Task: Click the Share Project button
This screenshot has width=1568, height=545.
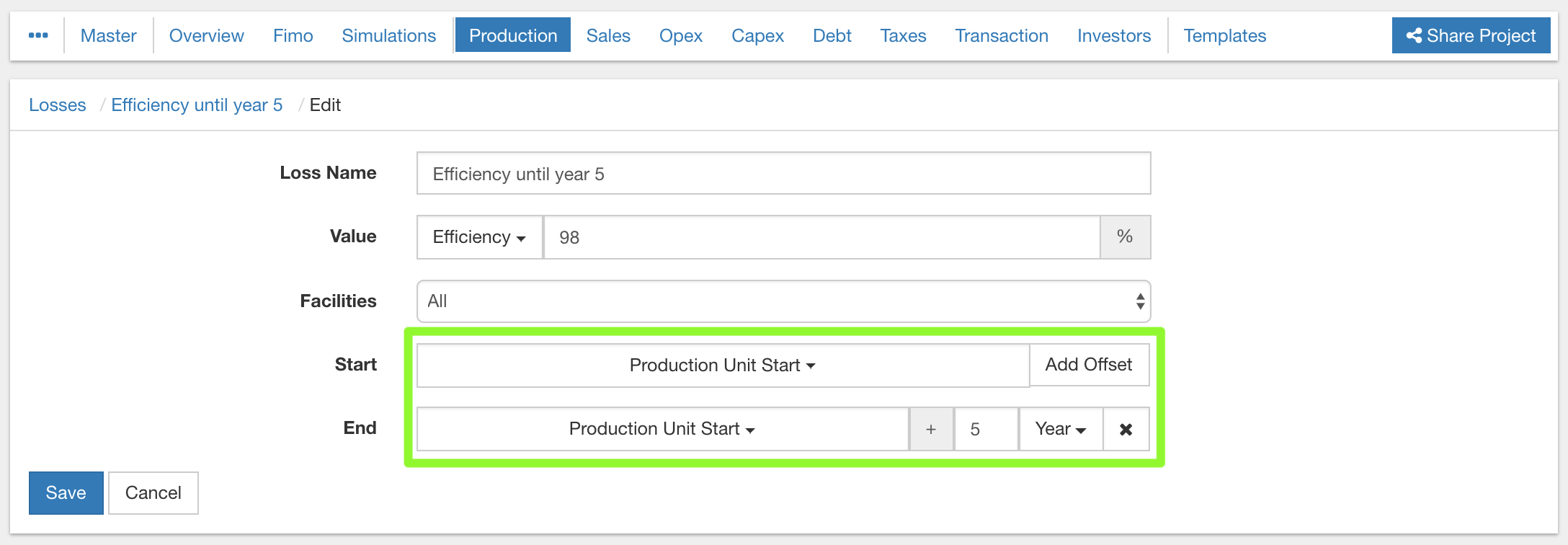Action: click(x=1471, y=35)
